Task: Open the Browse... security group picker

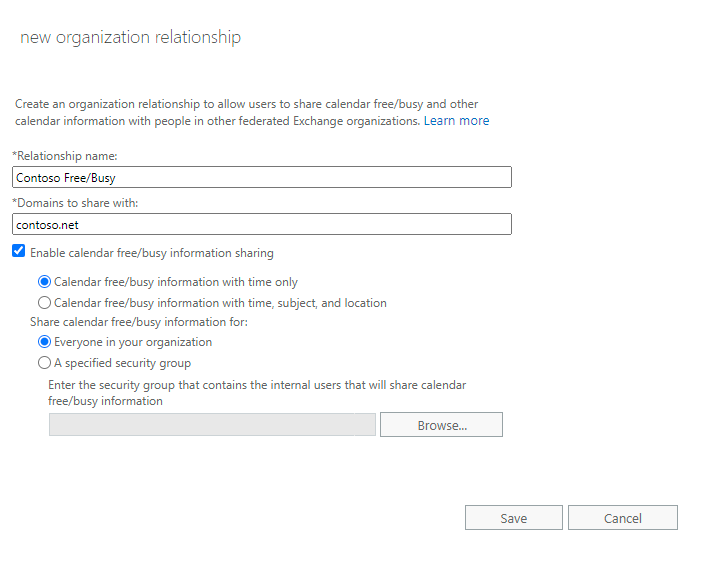Action: click(441, 425)
